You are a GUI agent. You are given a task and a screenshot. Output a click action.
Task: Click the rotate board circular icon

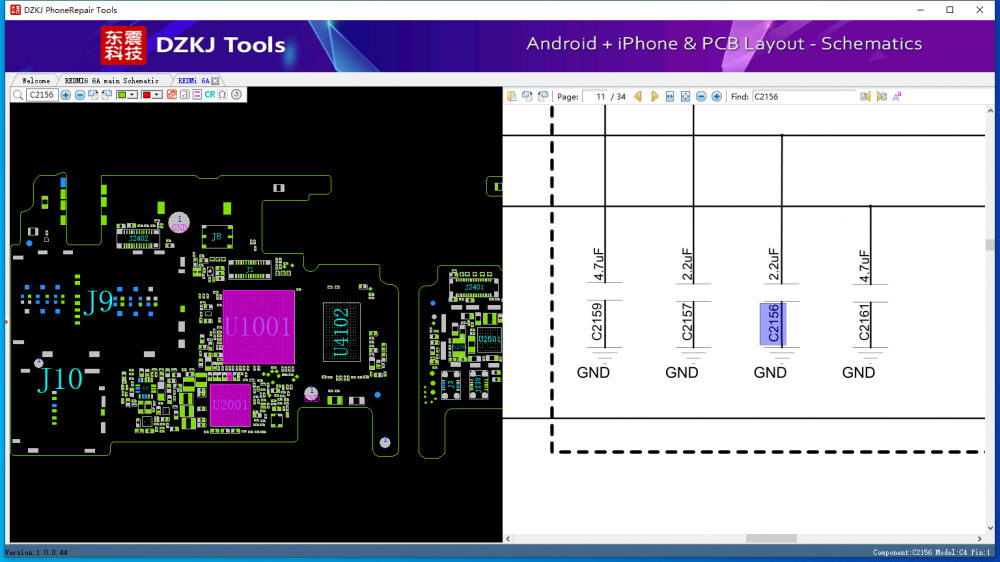(237, 95)
